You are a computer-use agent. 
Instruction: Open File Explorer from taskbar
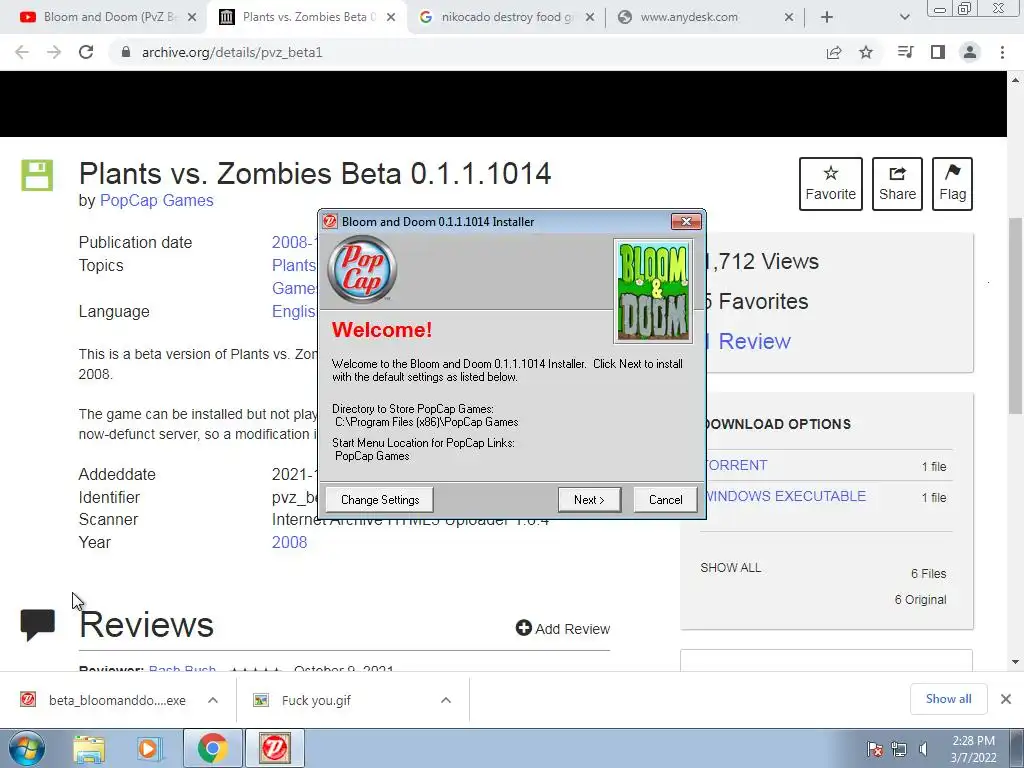(x=89, y=748)
